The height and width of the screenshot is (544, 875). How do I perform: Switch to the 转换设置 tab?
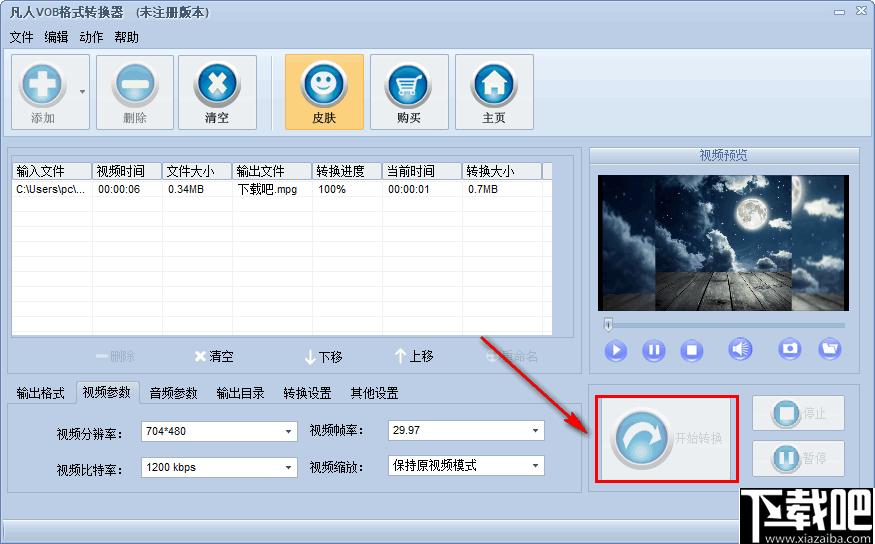pos(307,393)
